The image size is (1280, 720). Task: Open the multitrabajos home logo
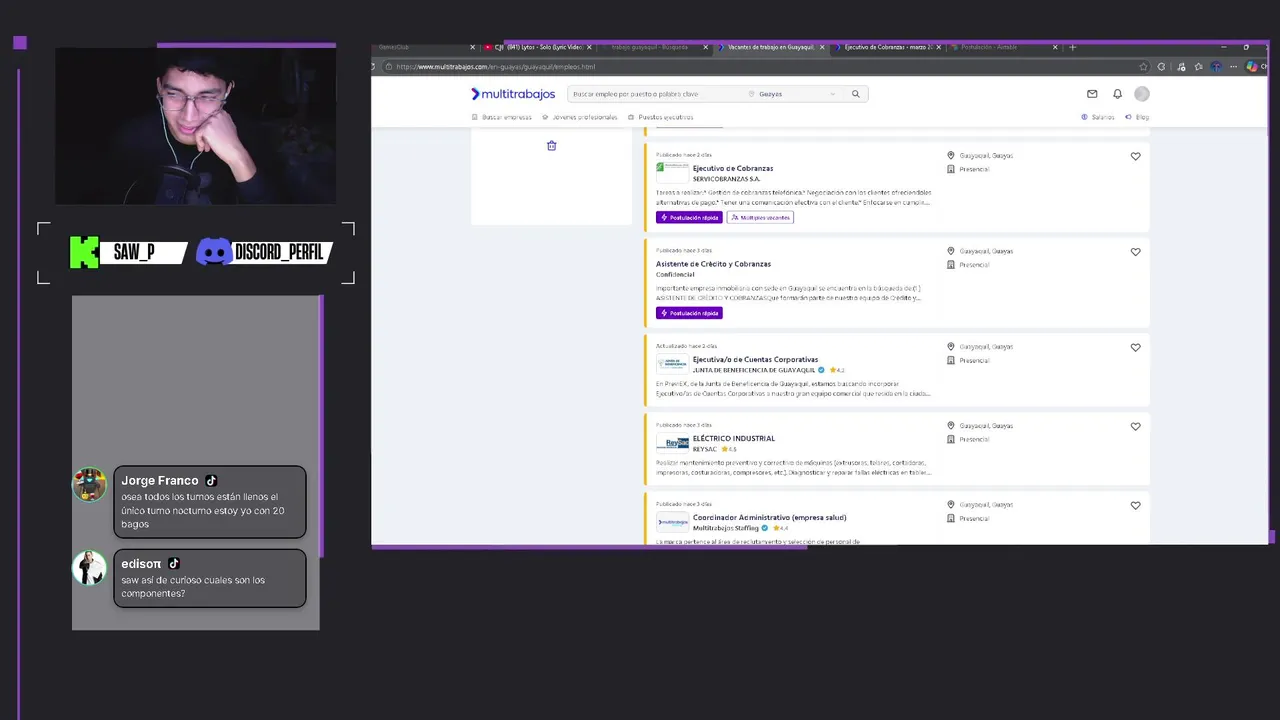[x=513, y=94]
